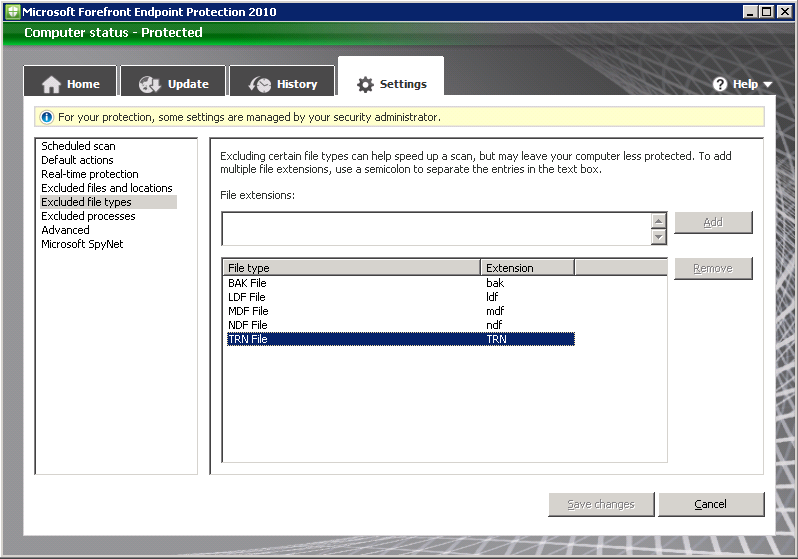Go to Excluded files and locations
The height and width of the screenshot is (559, 798).
point(107,188)
